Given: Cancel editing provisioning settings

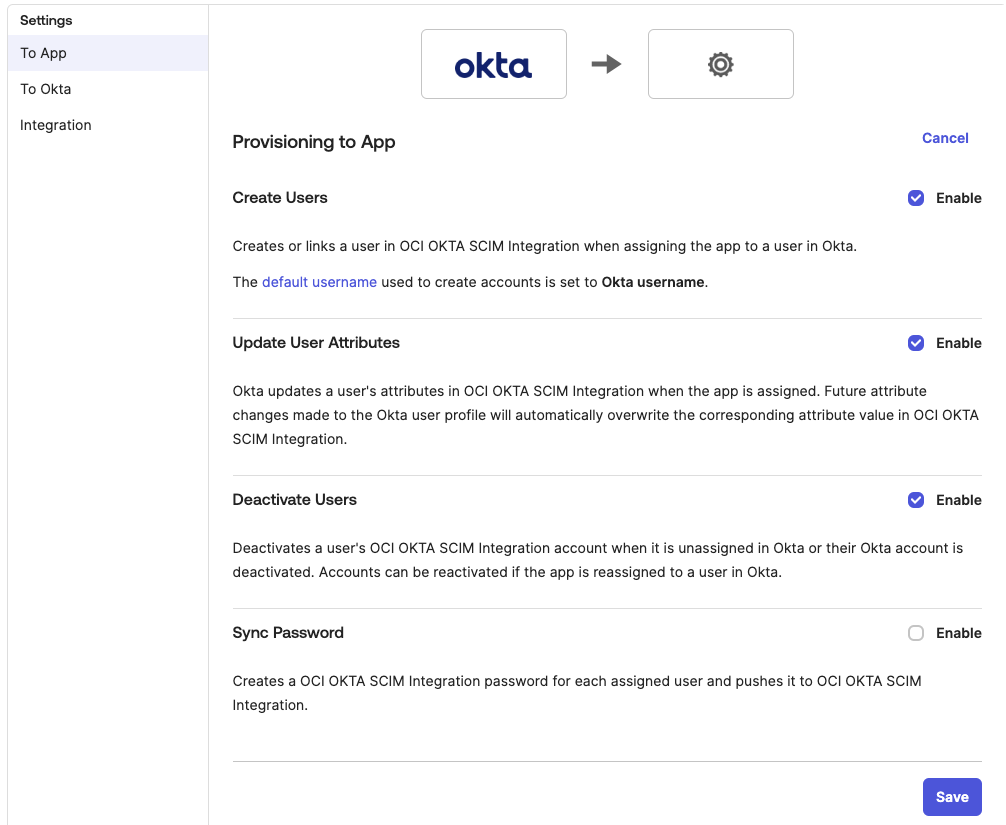Looking at the screenshot, I should pos(945,138).
